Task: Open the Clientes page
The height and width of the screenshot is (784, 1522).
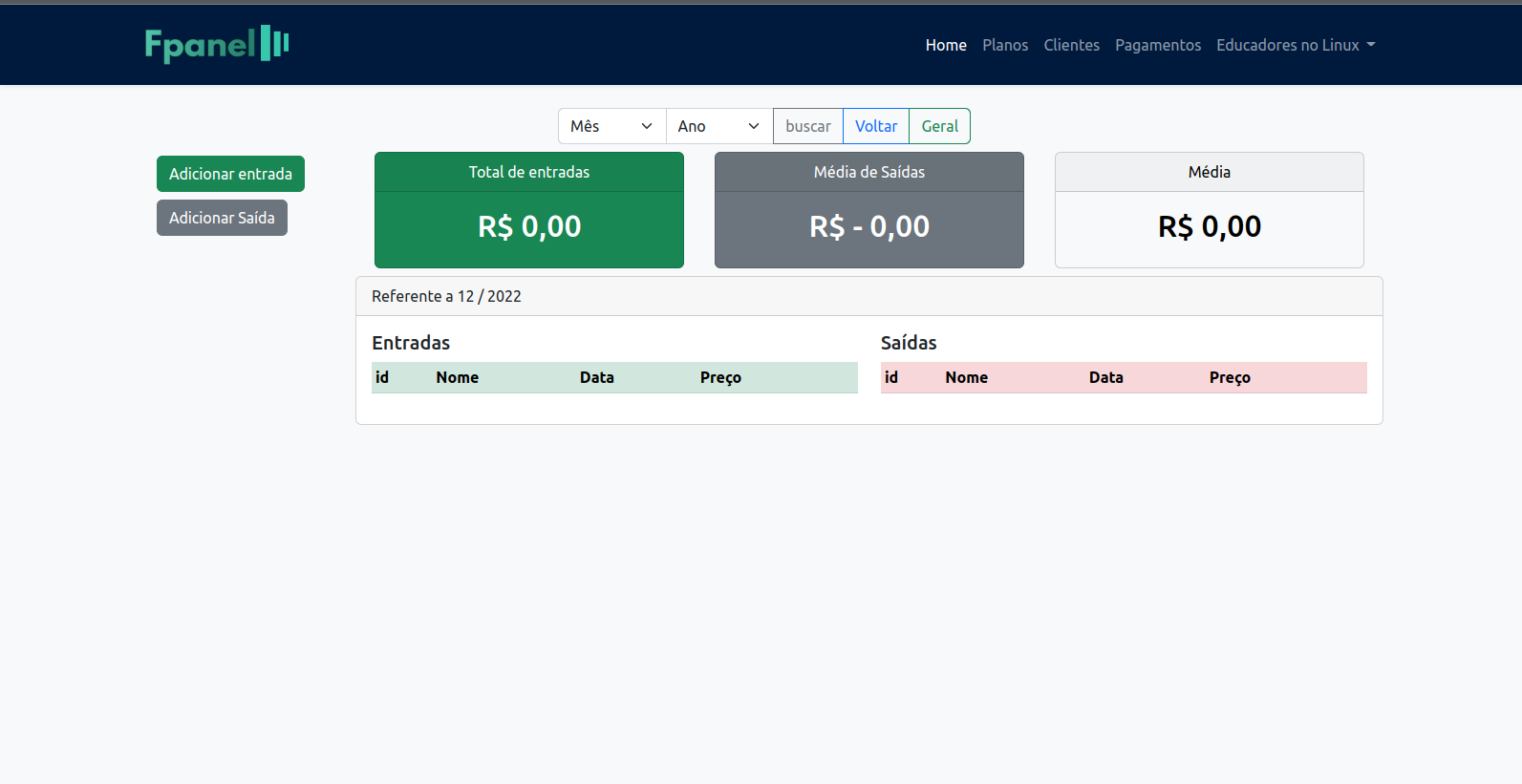Action: click(1071, 45)
